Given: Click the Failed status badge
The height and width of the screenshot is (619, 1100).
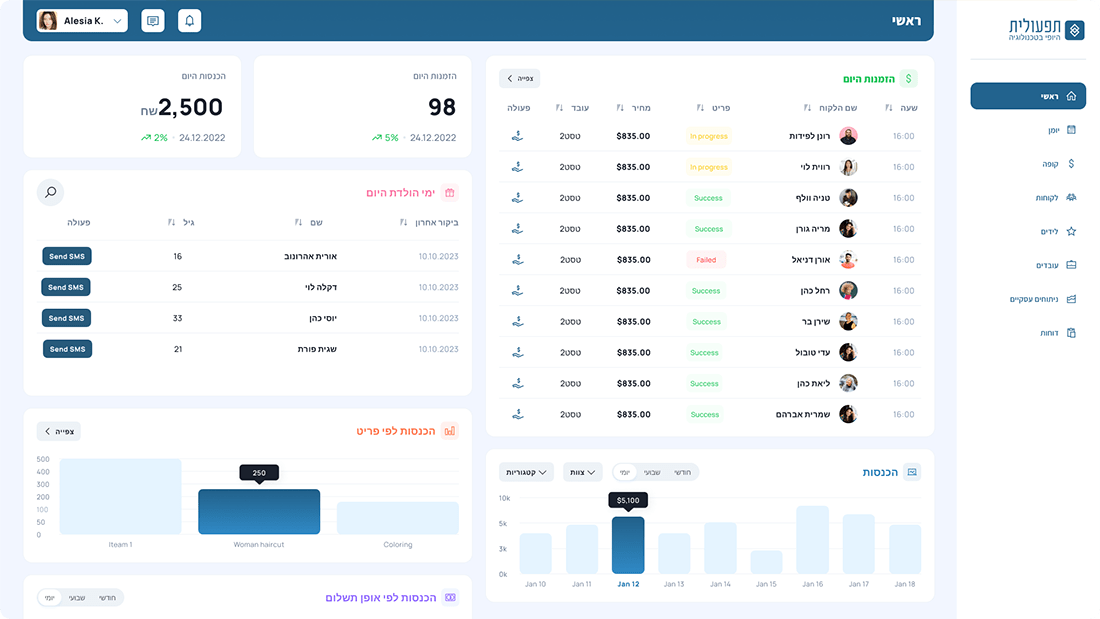Looking at the screenshot, I should tap(706, 260).
